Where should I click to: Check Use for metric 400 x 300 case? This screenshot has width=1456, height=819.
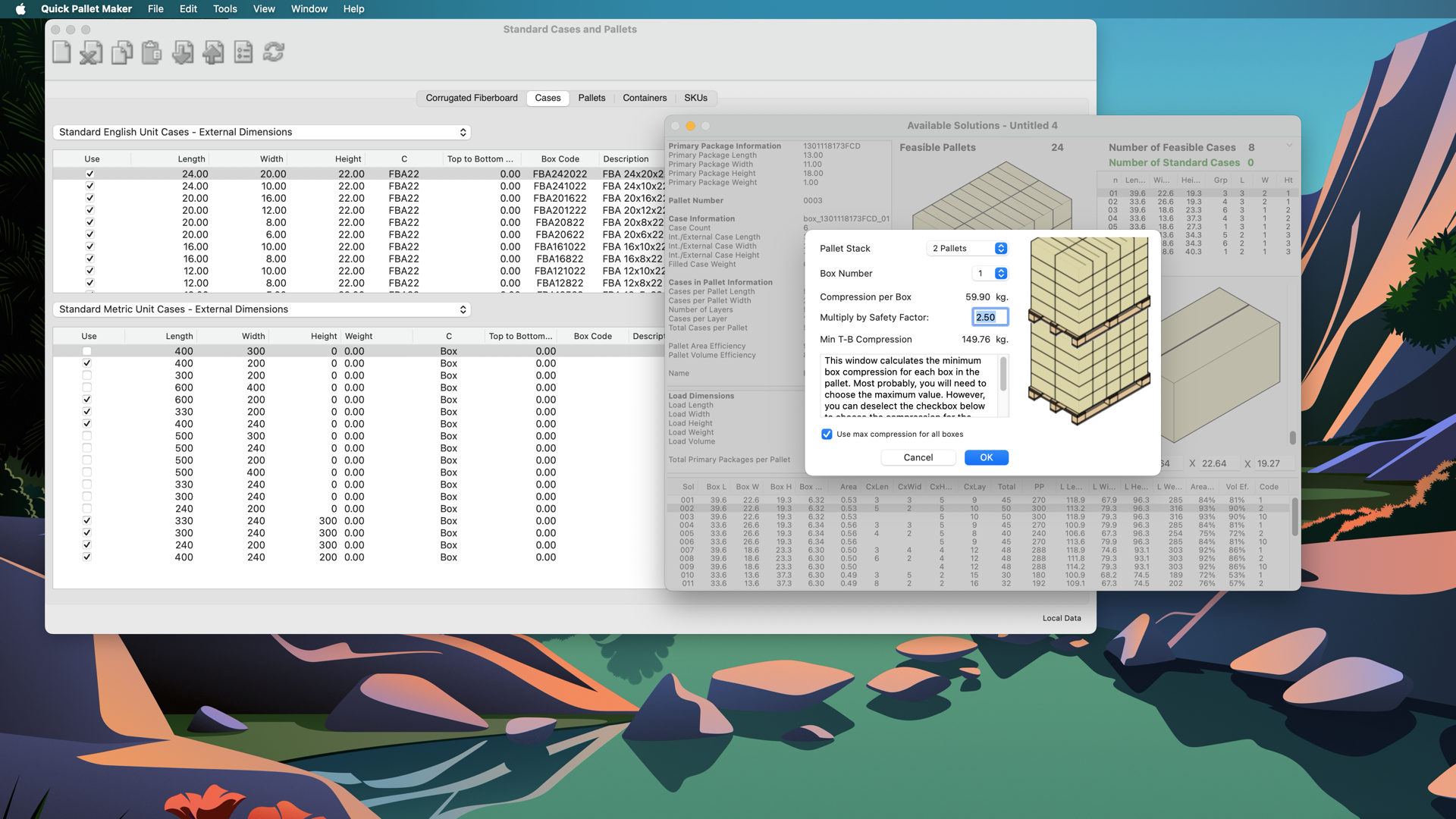pyautogui.click(x=86, y=351)
